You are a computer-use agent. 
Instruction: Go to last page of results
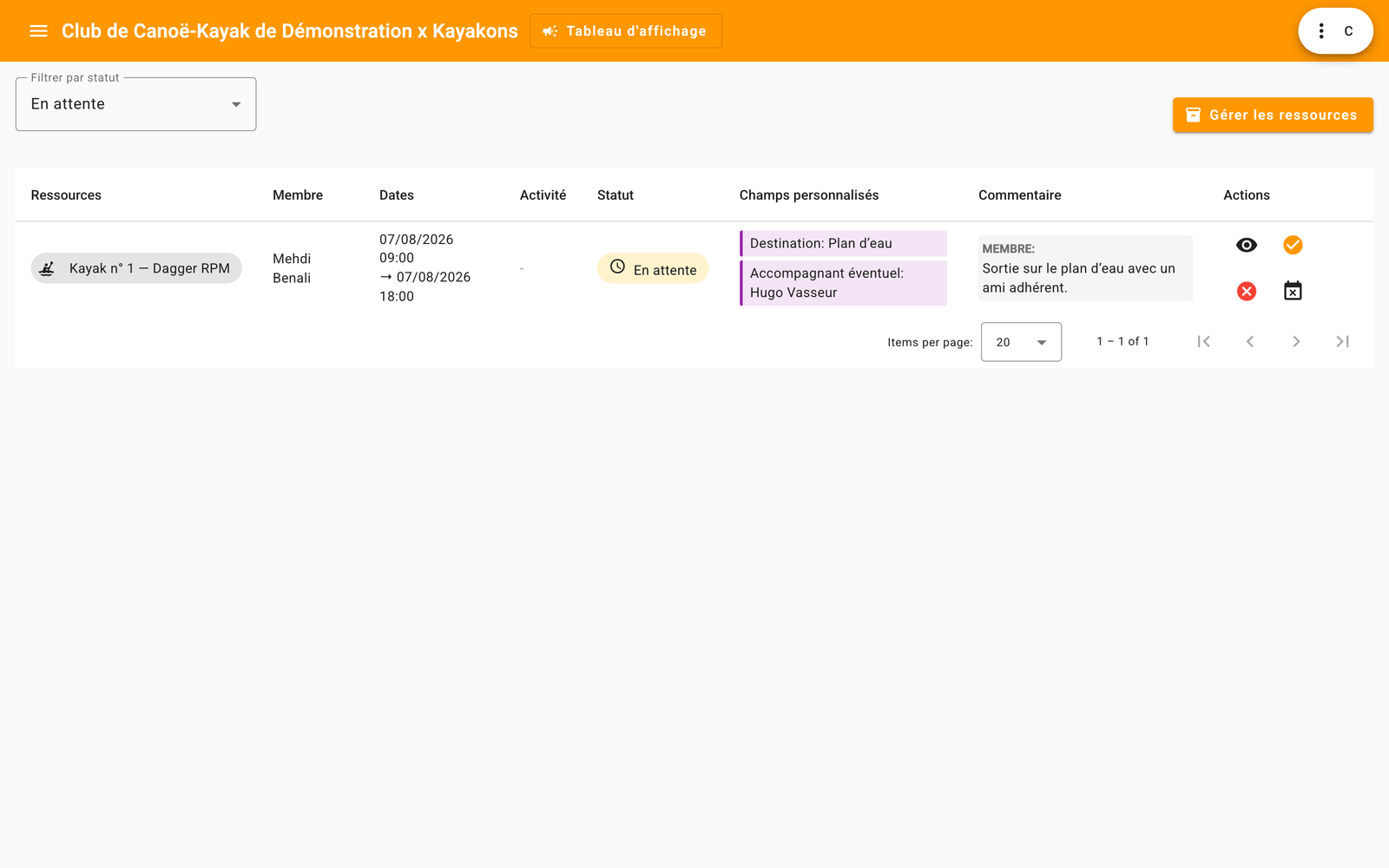[1342, 341]
